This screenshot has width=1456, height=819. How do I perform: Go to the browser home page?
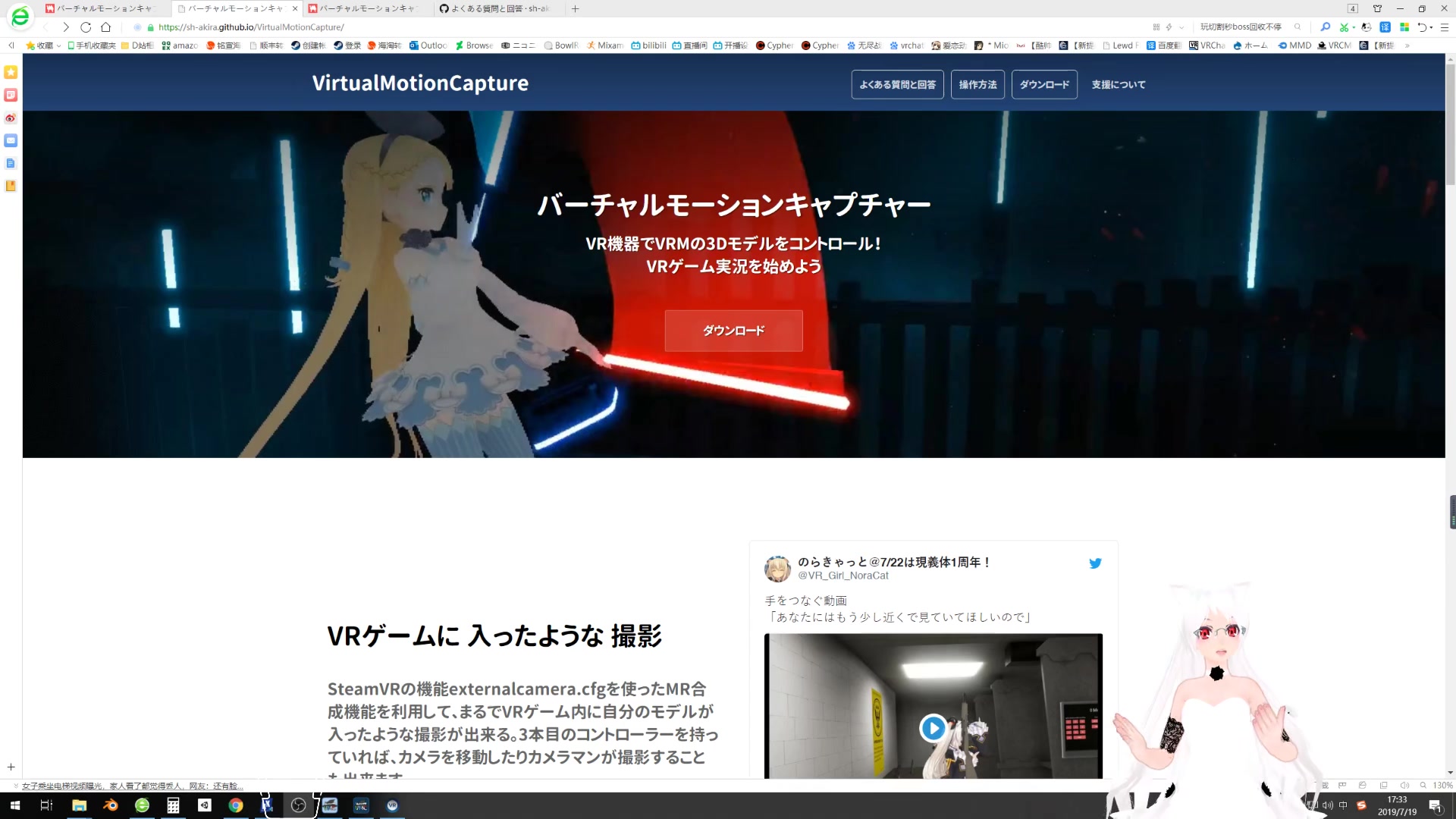pos(106,27)
